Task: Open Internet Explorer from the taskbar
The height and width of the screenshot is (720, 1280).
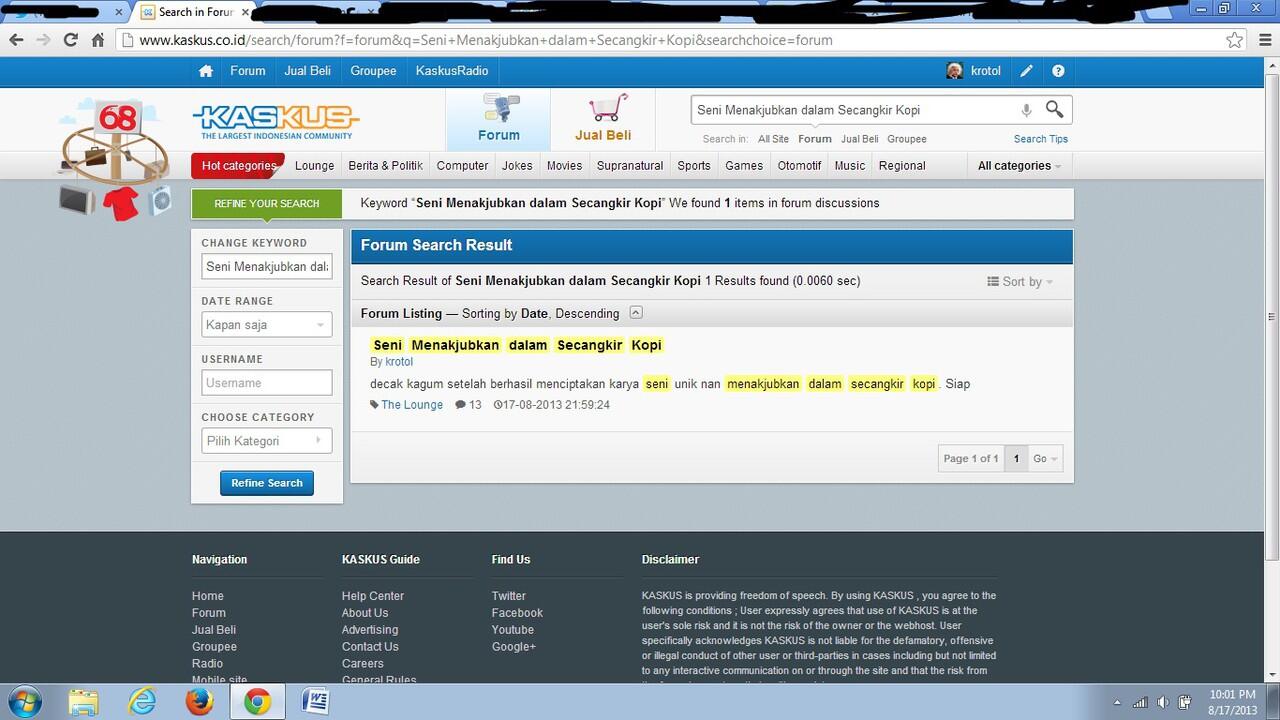Action: [142, 701]
